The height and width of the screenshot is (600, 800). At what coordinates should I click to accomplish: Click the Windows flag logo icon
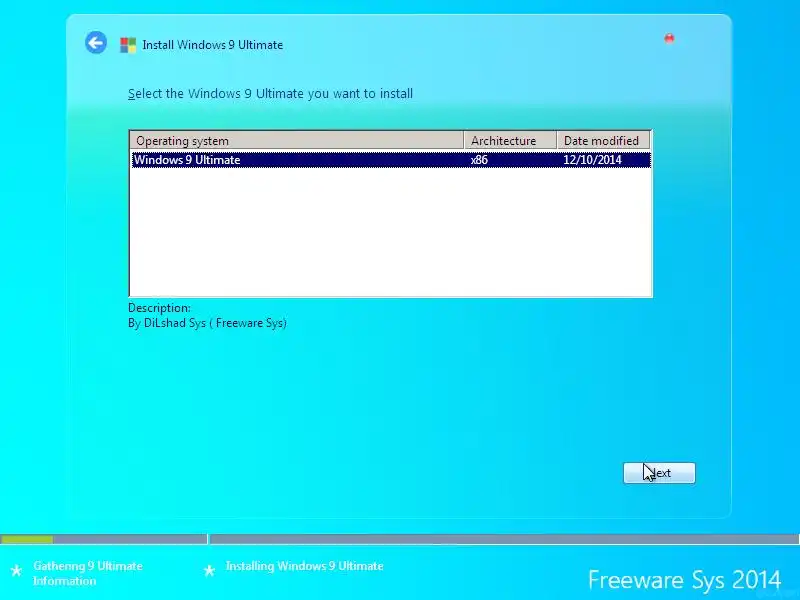(128, 45)
